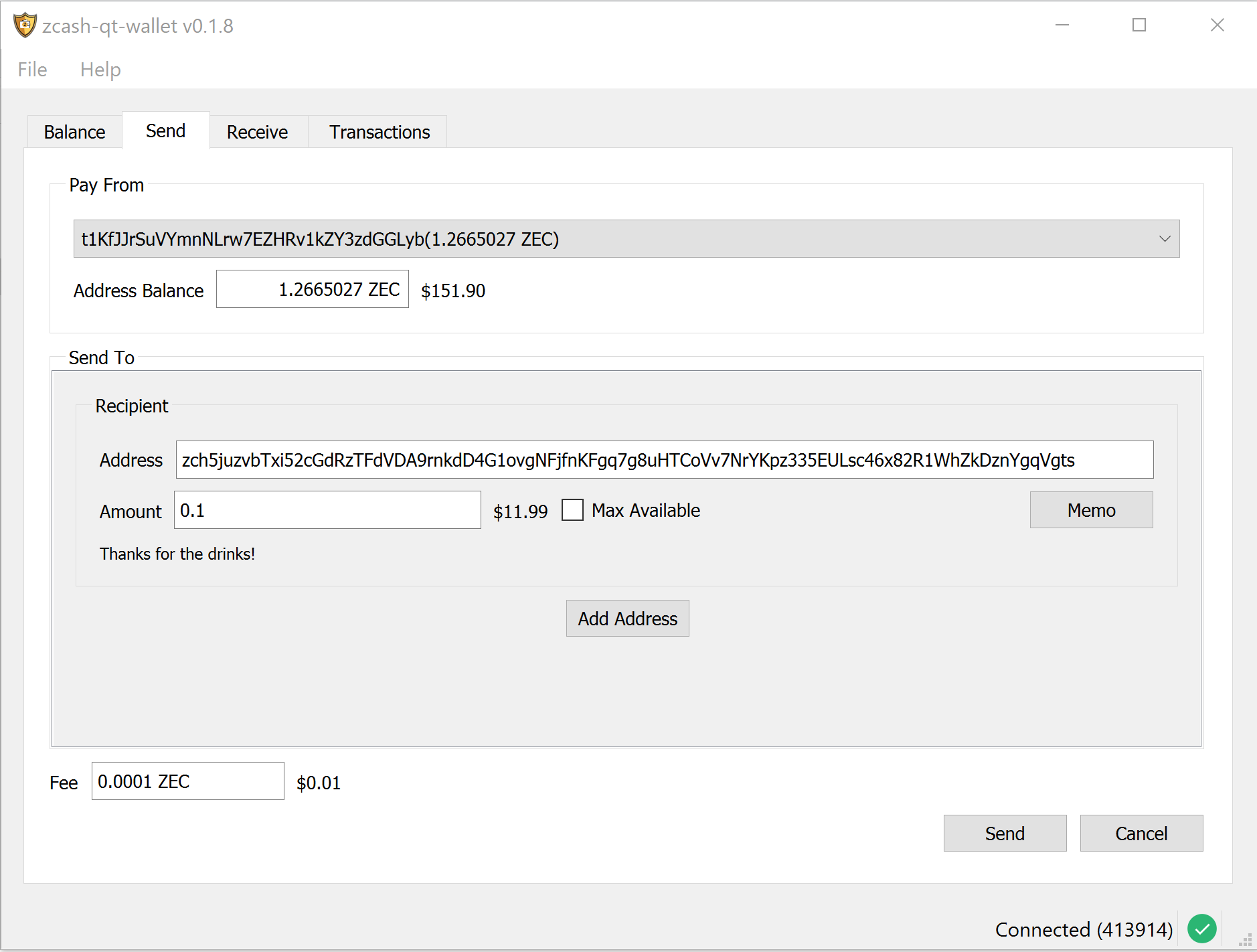
Task: Open the File menu
Action: 32,70
